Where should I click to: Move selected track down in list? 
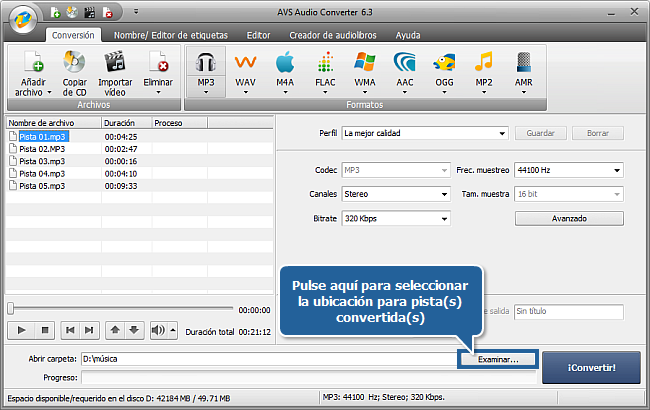134,329
